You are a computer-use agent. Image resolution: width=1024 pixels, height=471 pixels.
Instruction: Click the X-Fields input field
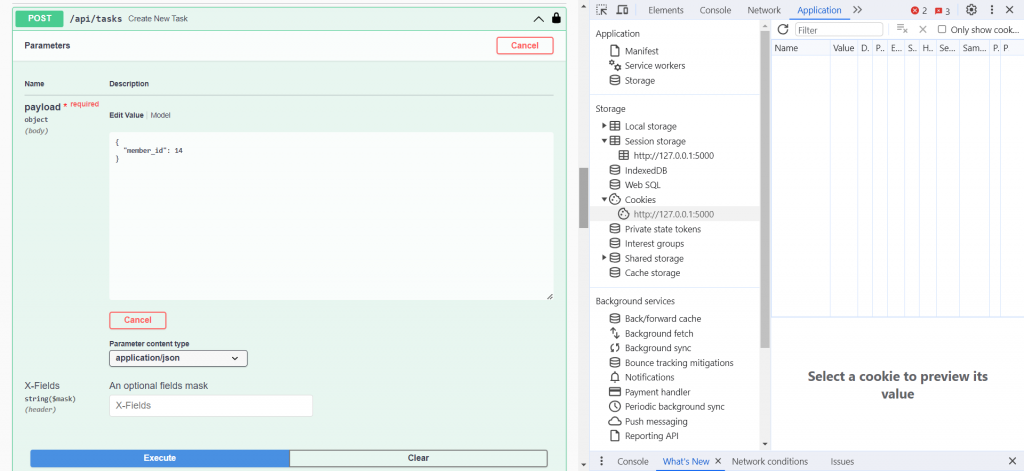pyautogui.click(x=211, y=405)
